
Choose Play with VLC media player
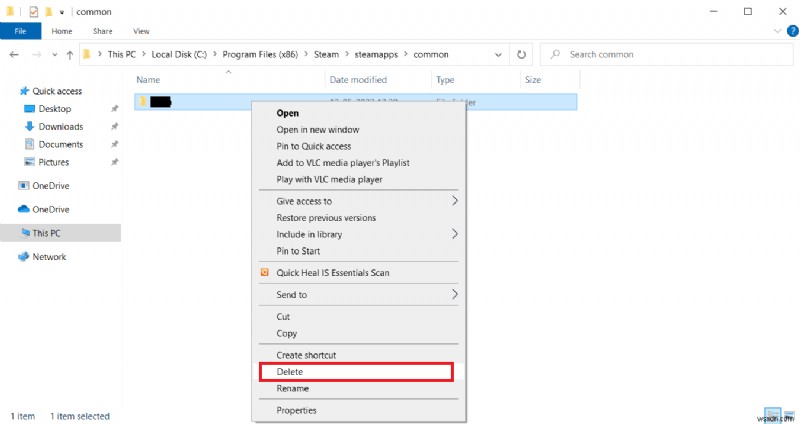(x=329, y=180)
